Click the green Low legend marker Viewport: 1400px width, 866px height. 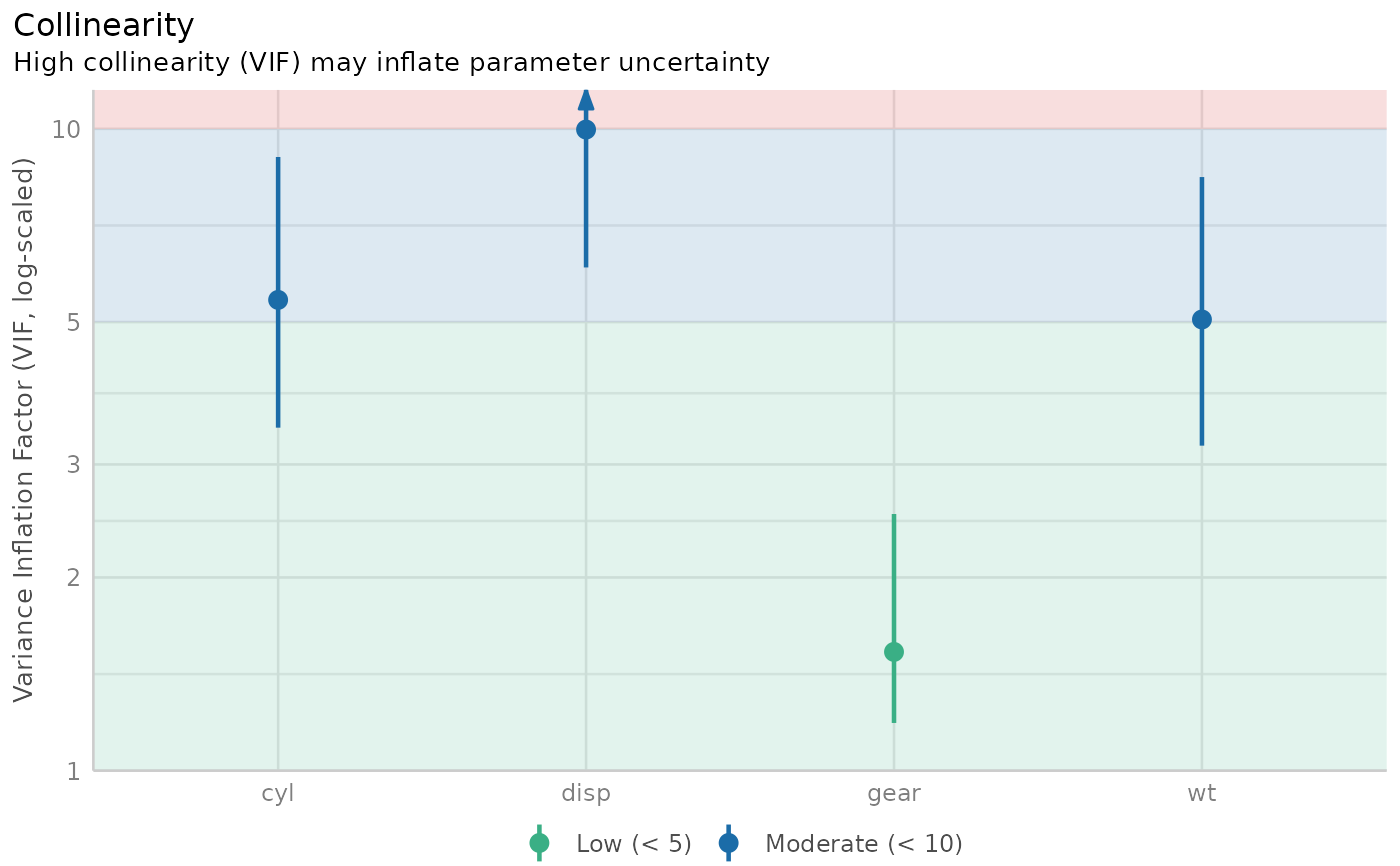coord(539,843)
